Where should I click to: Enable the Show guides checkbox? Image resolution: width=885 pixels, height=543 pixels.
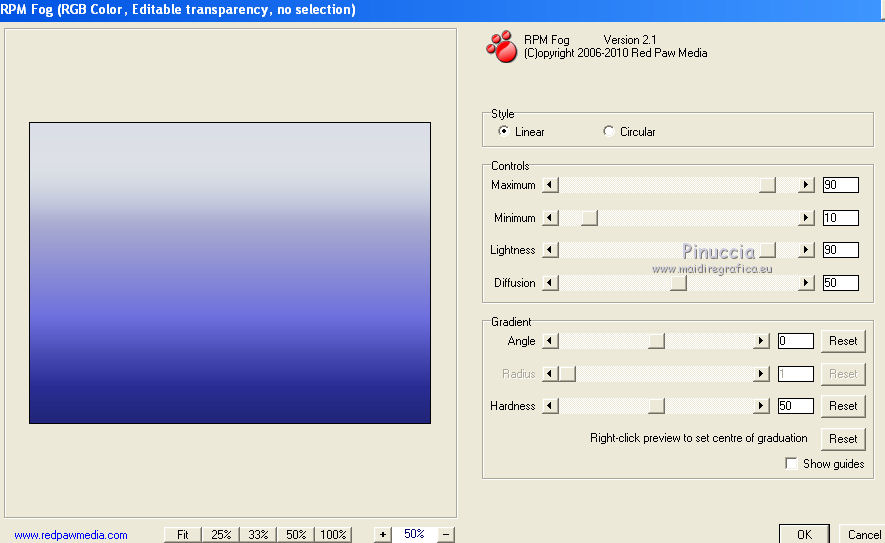point(791,463)
